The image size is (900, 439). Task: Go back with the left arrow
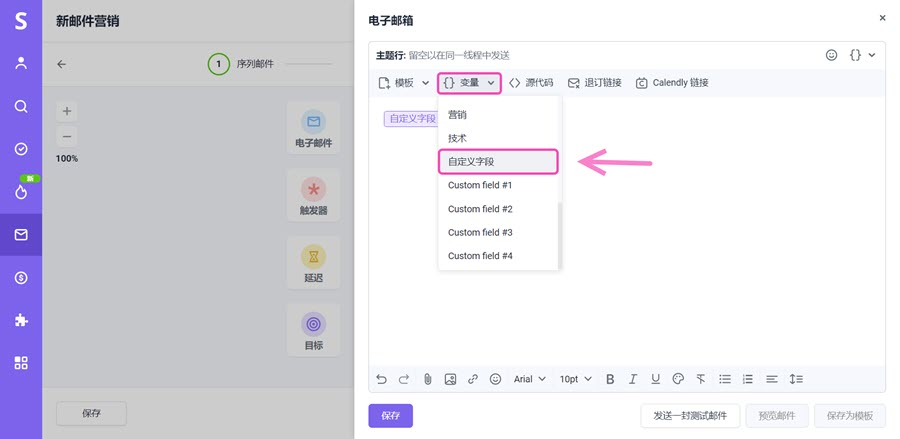click(61, 64)
